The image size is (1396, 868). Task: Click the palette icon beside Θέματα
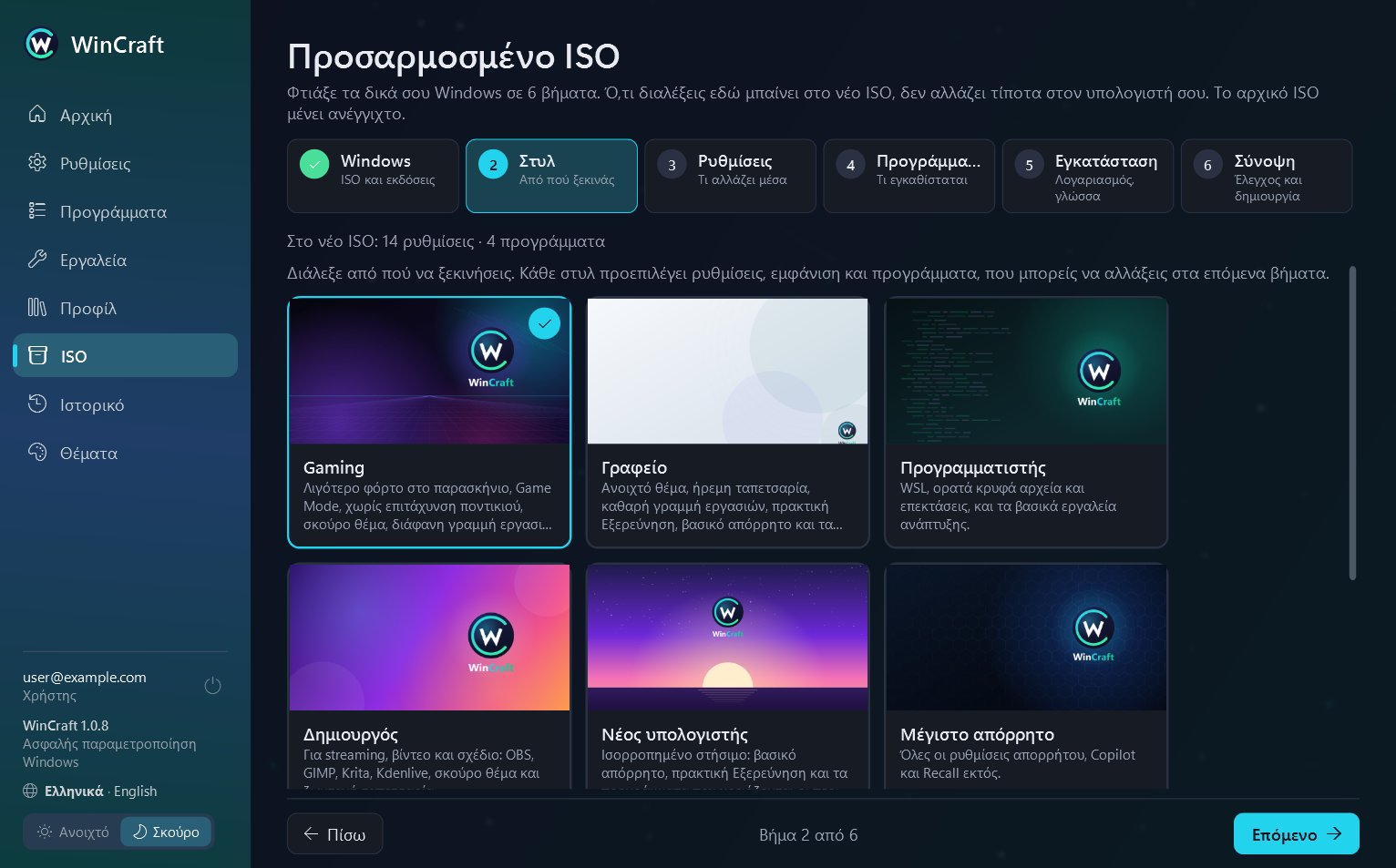[37, 452]
